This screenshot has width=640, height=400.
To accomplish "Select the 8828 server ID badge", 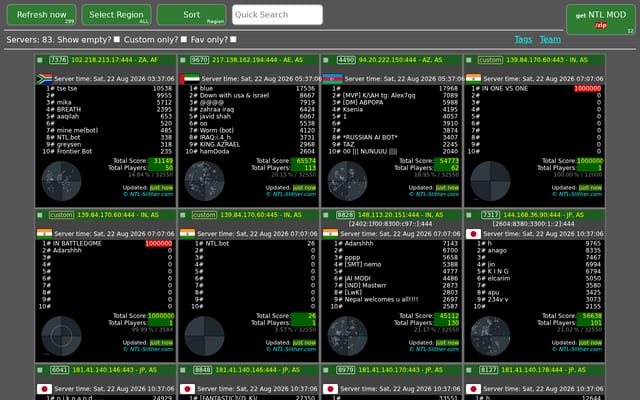I will [345, 215].
